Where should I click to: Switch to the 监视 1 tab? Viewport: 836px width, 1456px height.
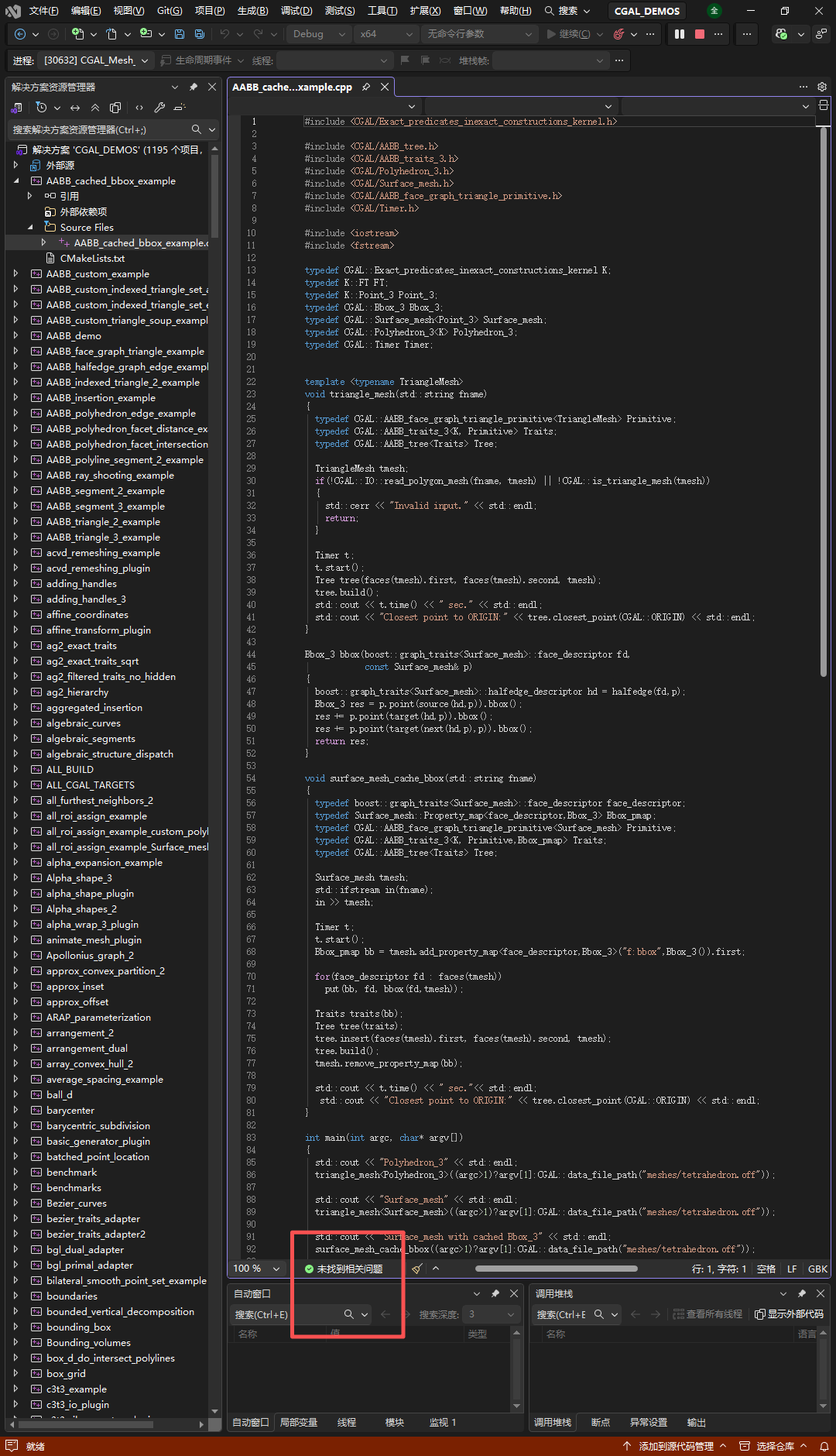(443, 1423)
